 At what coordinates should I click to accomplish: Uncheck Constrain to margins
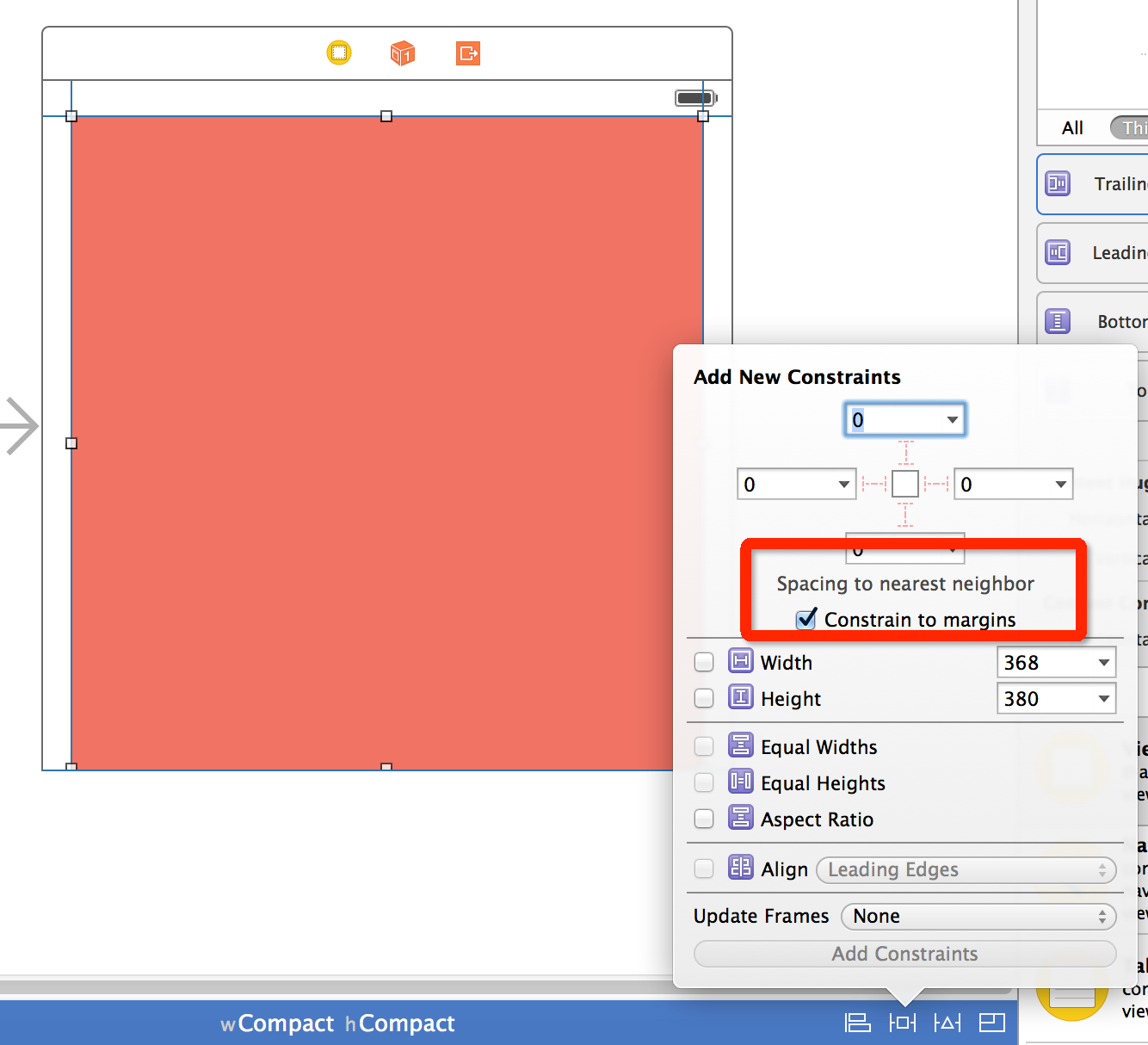tap(805, 619)
